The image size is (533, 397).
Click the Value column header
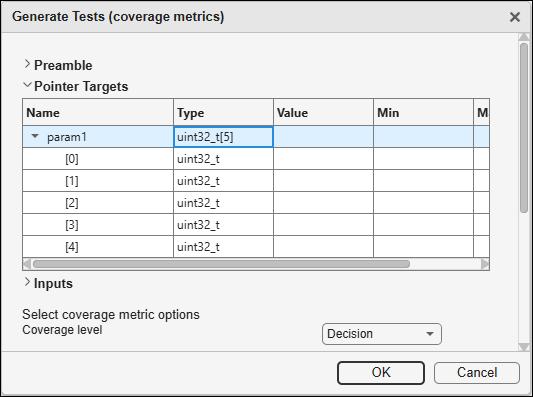click(x=323, y=113)
